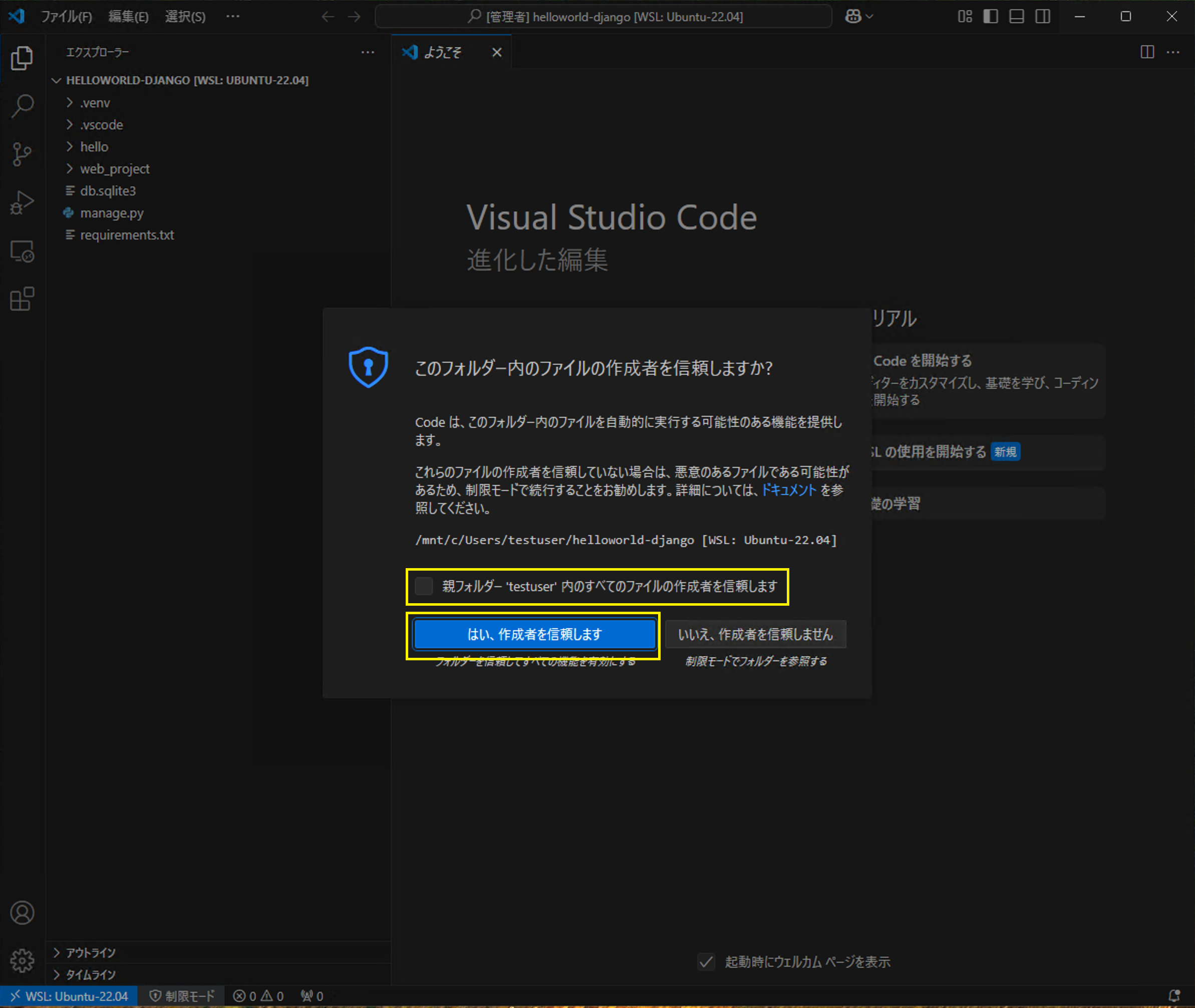The width and height of the screenshot is (1195, 1008).
Task: Toggle the secondary side bar icon
Action: 1042,17
